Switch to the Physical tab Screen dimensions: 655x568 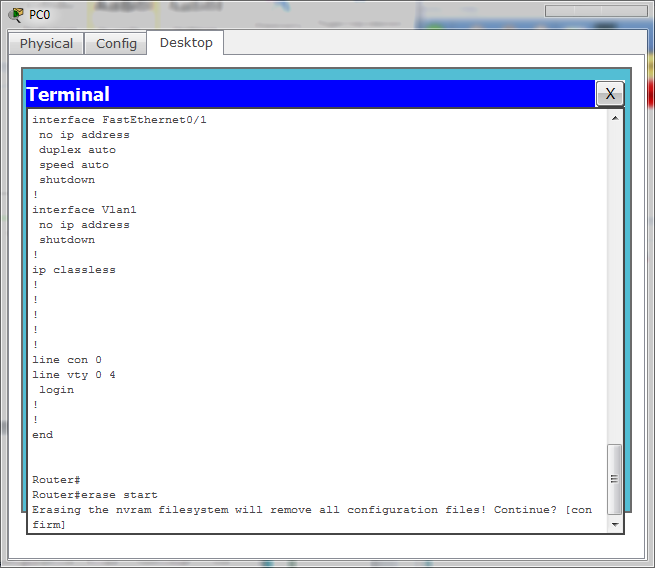pyautogui.click(x=46, y=43)
